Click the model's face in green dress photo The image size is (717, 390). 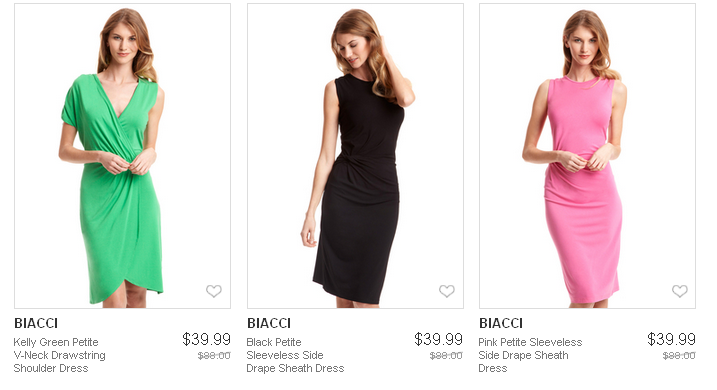tap(122, 42)
